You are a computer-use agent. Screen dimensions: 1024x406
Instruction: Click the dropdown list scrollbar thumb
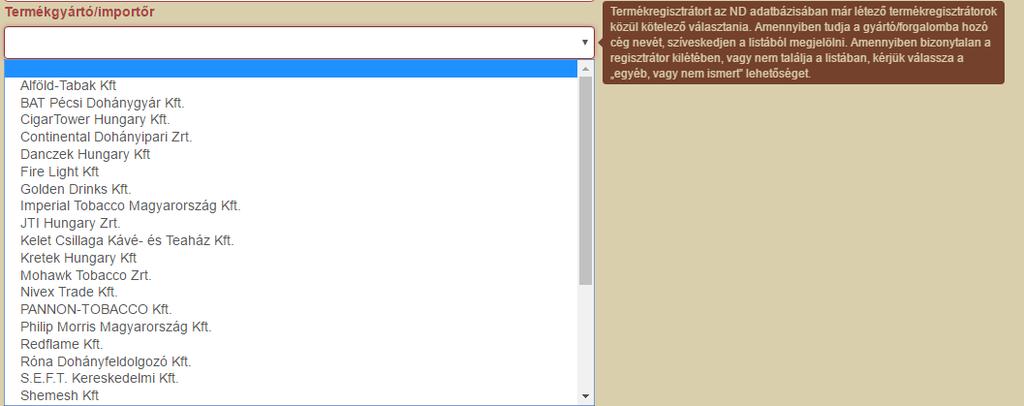[x=585, y=180]
